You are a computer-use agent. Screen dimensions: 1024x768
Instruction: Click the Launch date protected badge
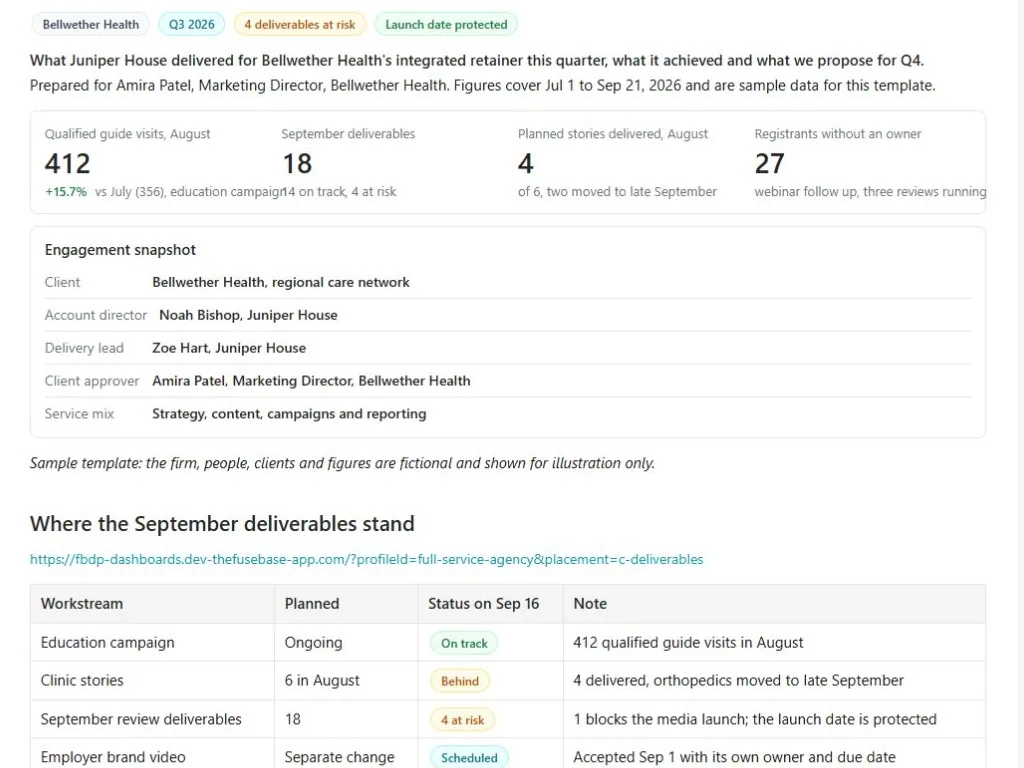tap(446, 25)
